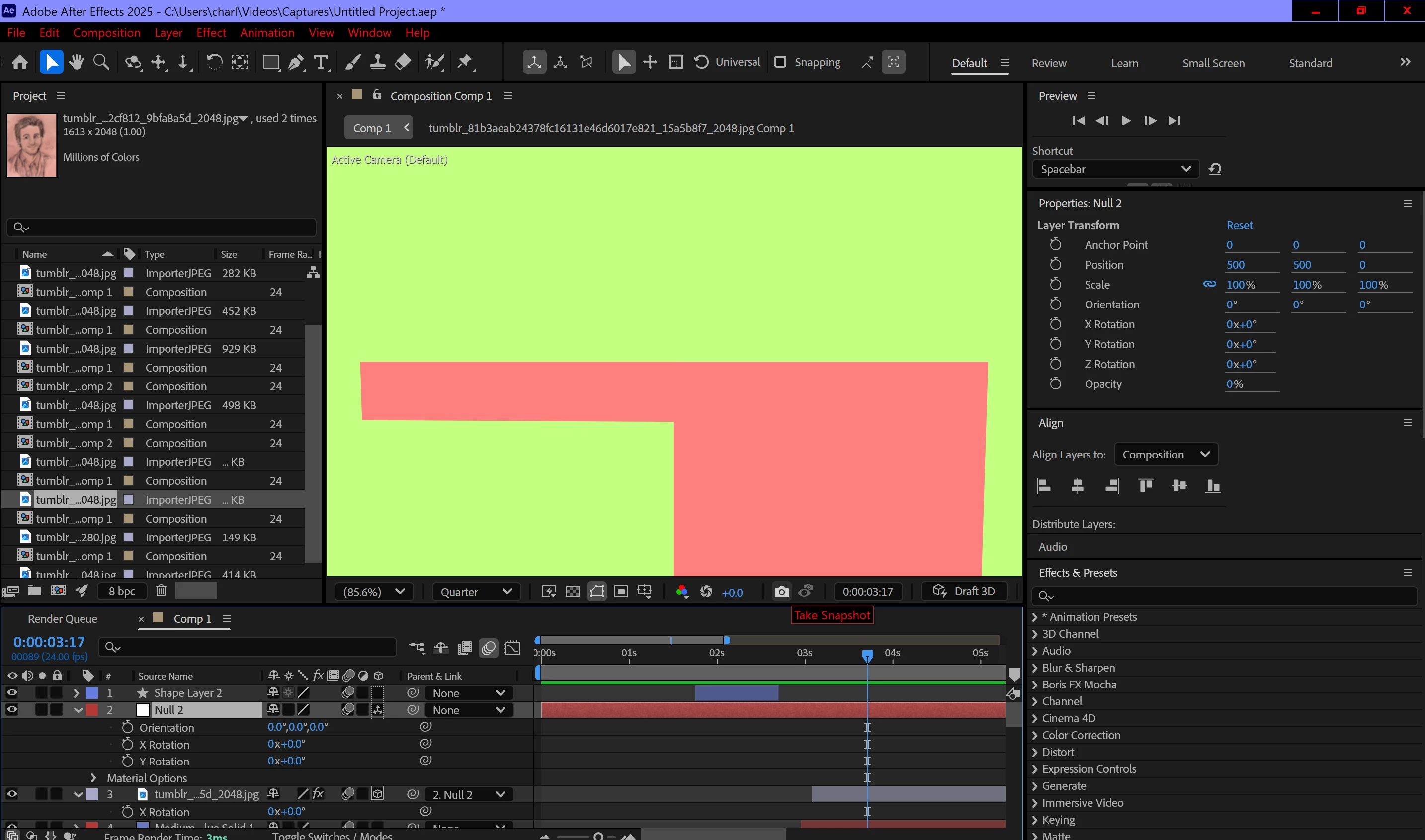Enable the Snapping checkbox
The image size is (1425, 840).
point(780,62)
